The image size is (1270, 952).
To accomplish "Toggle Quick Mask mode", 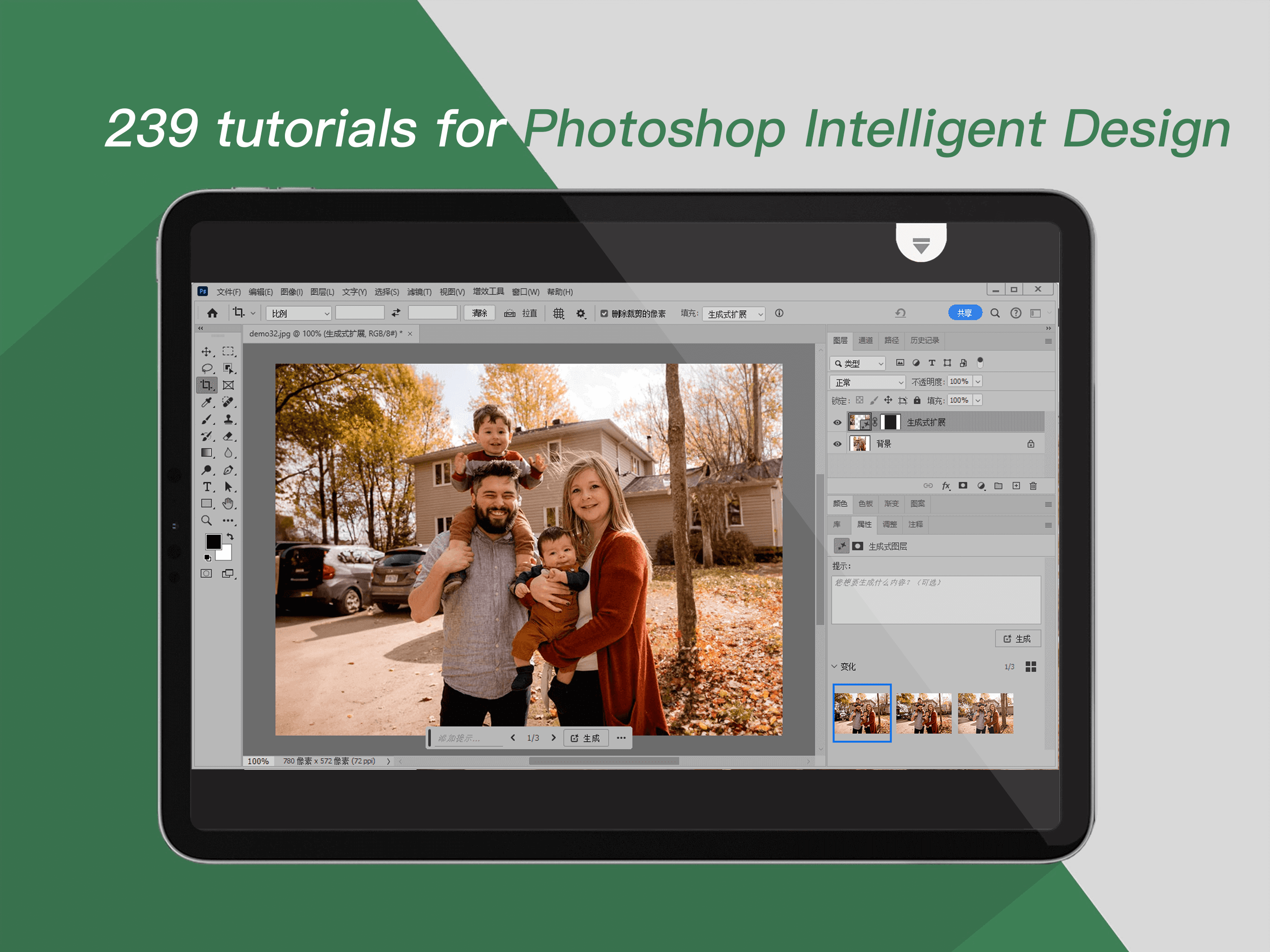I will [206, 574].
